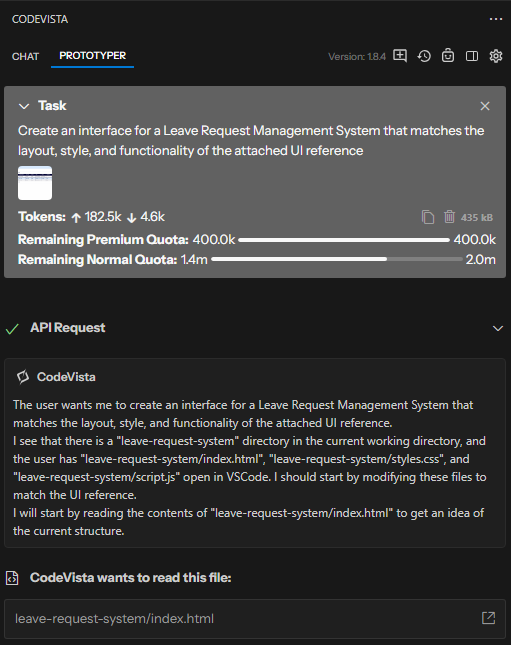Click the robot agent icon
Viewport: 511px width, 645px height.
448,56
